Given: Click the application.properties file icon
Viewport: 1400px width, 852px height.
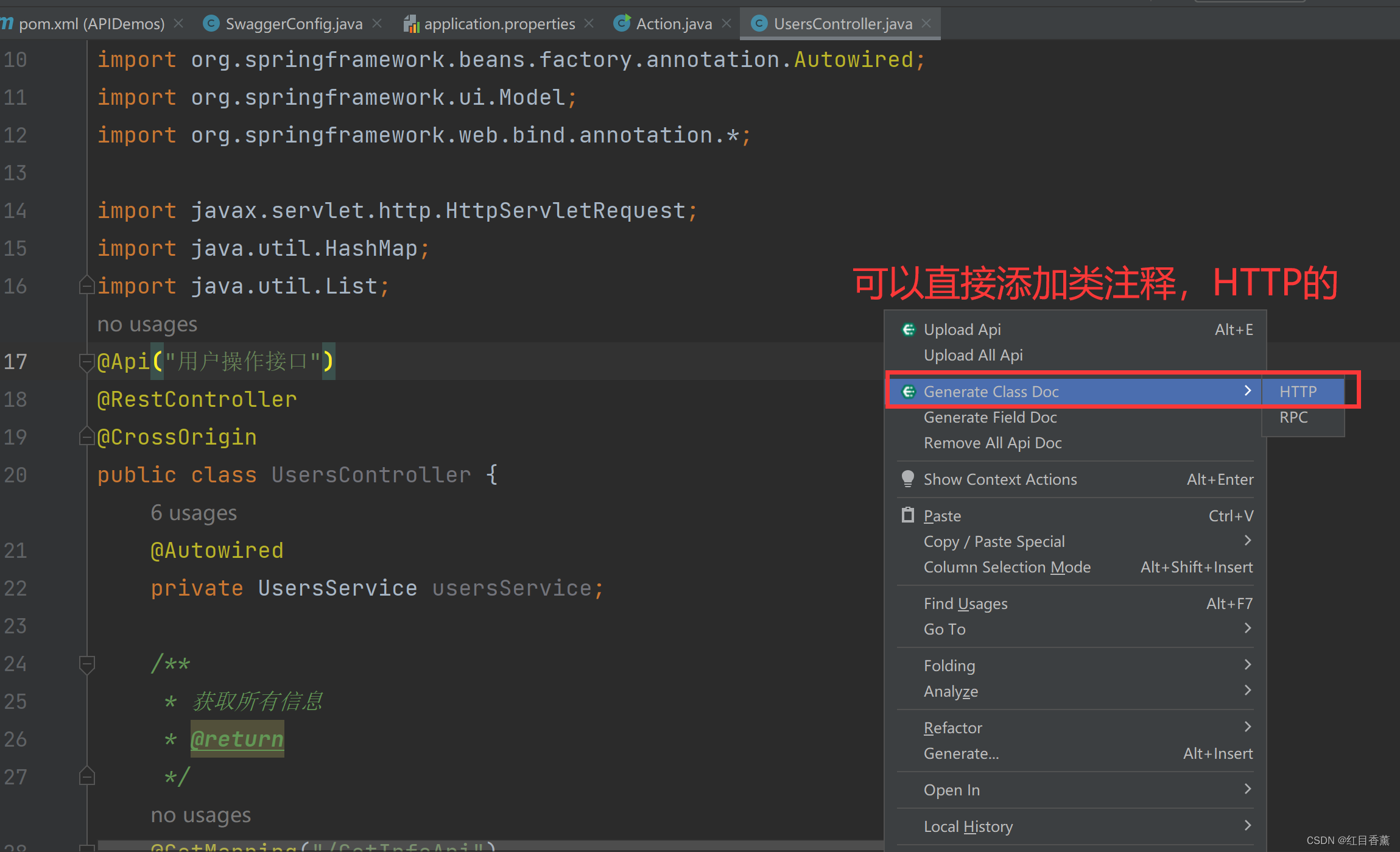Looking at the screenshot, I should (x=411, y=23).
